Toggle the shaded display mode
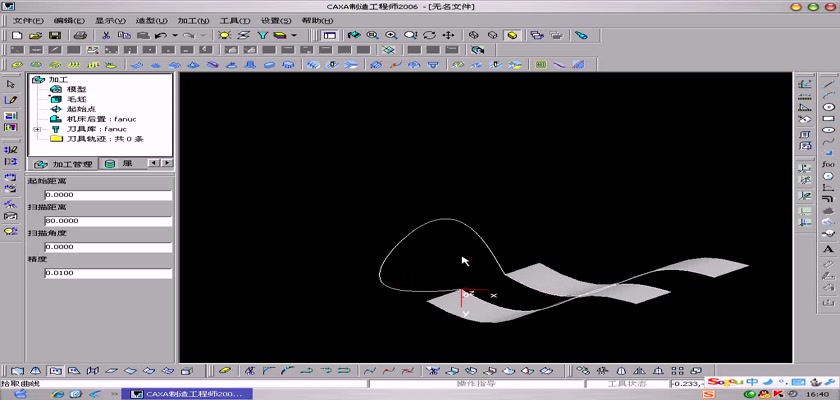The image size is (840, 400). coord(512,35)
